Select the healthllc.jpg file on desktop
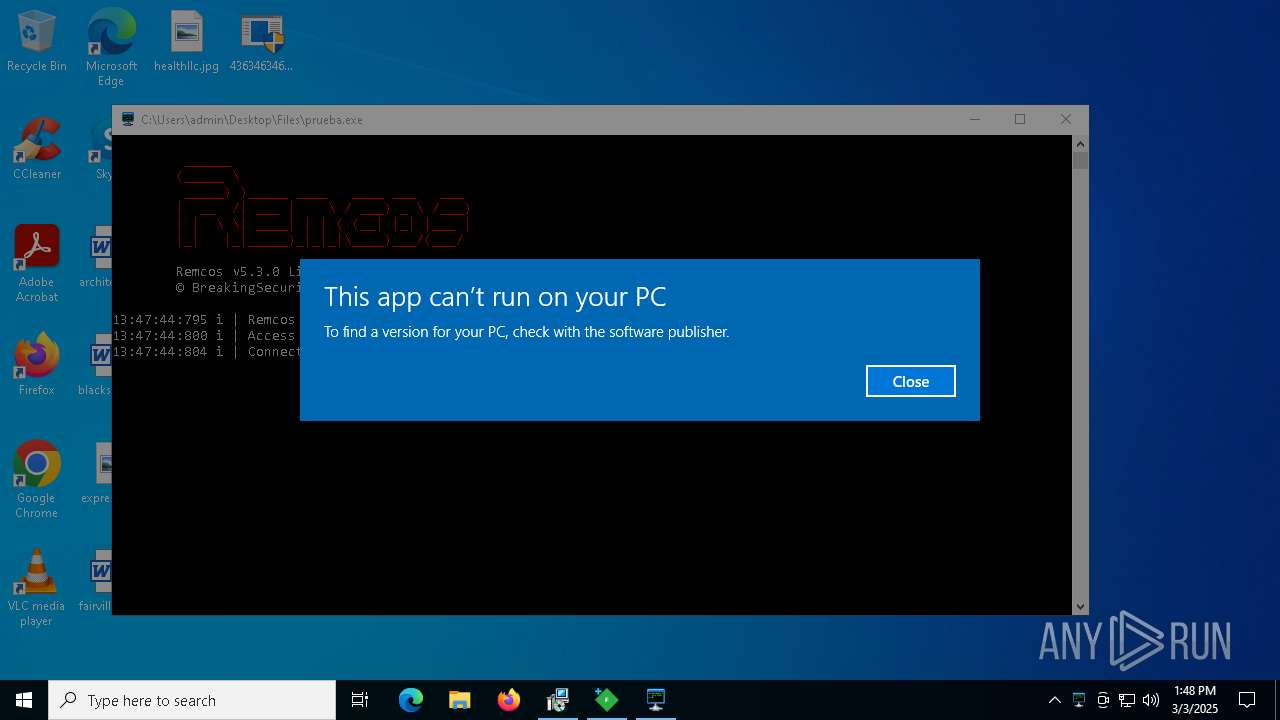 [186, 42]
